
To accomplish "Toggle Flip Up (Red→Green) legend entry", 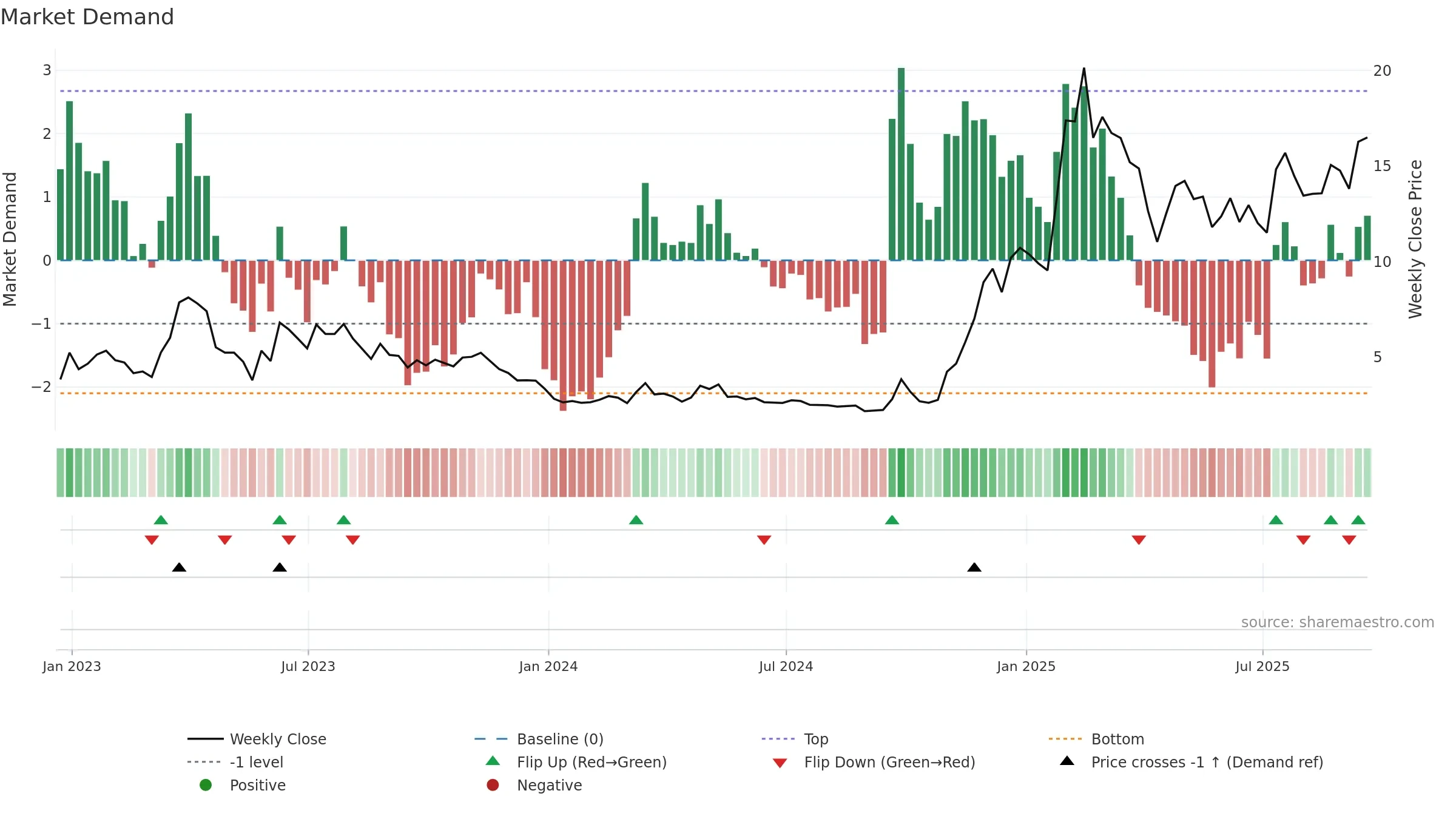I will [576, 762].
